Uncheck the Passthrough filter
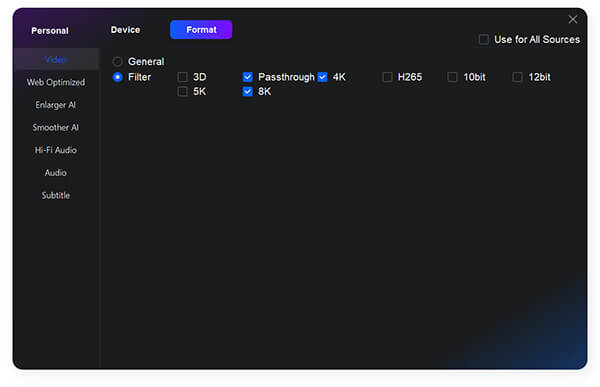 pos(248,77)
